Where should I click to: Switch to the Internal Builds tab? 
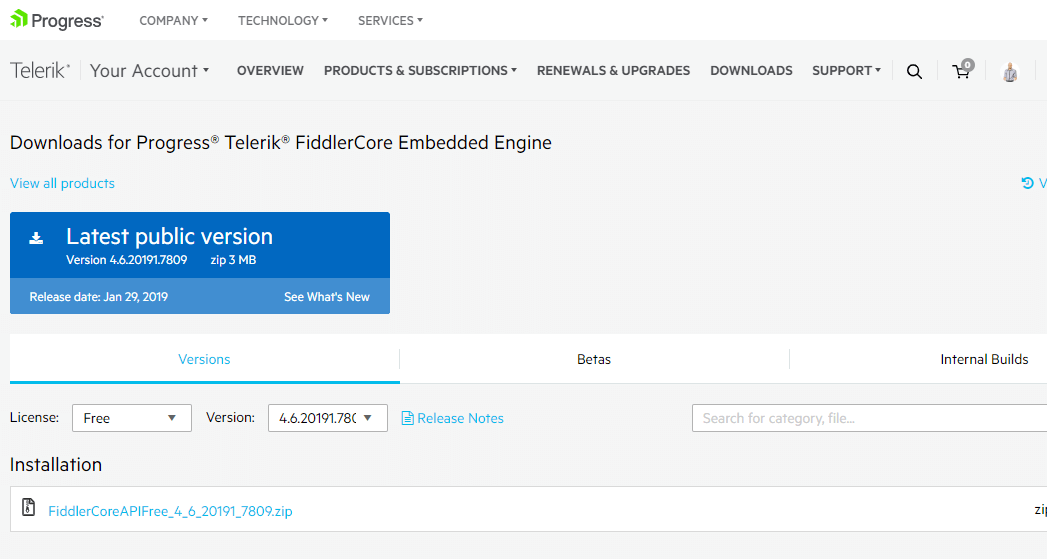pyautogui.click(x=984, y=359)
